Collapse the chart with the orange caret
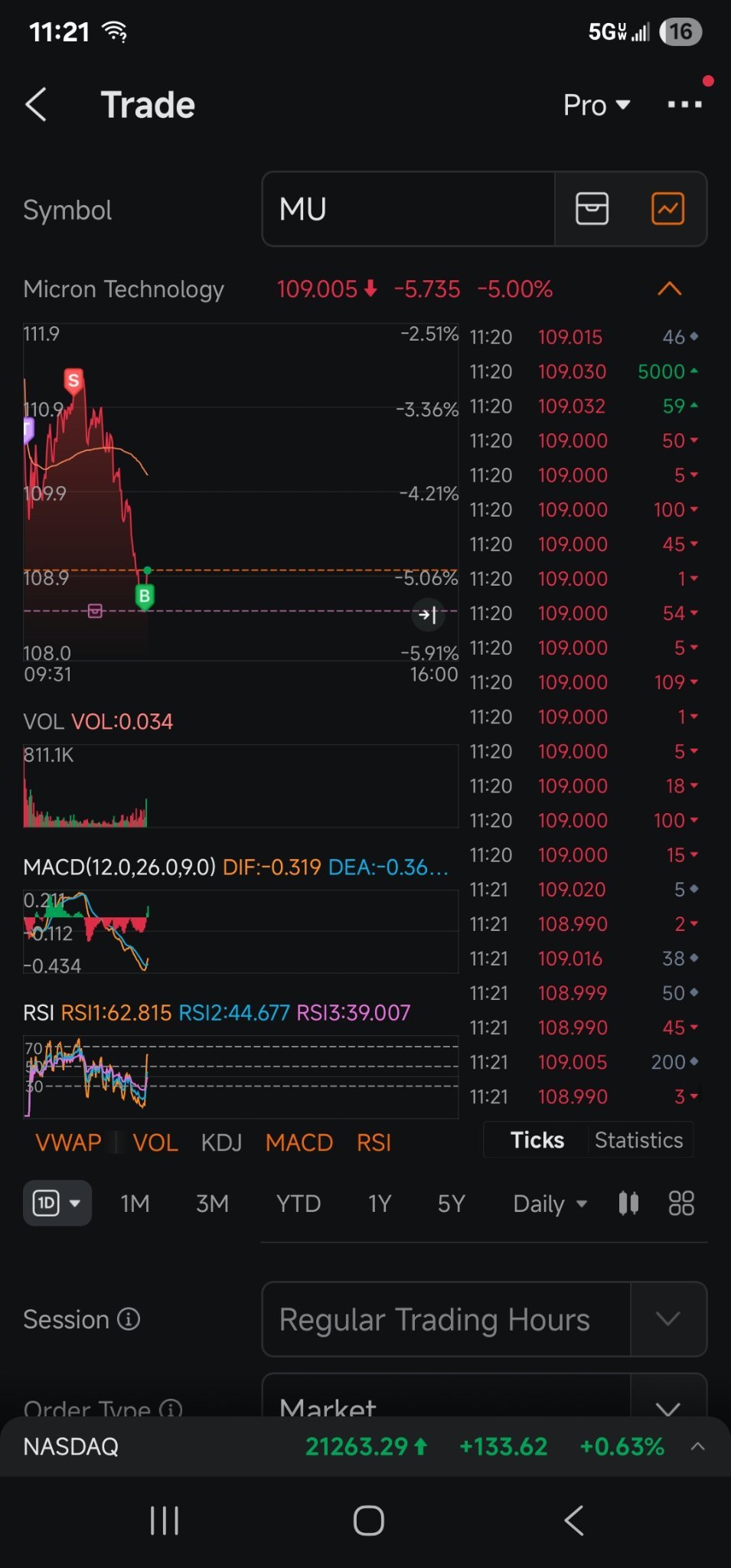731x1568 pixels. click(x=670, y=289)
